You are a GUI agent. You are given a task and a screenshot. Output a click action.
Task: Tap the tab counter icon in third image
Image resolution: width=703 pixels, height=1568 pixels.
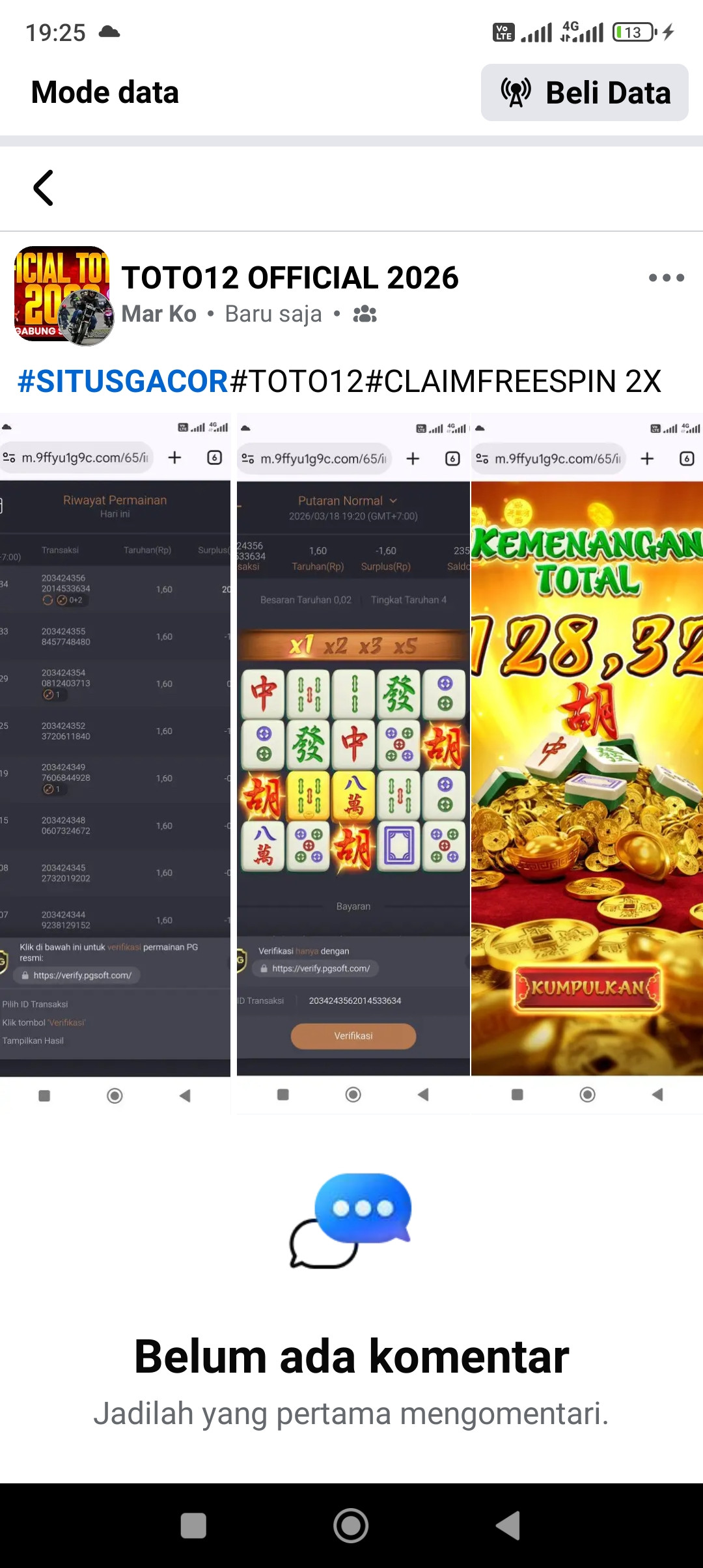coord(687,458)
